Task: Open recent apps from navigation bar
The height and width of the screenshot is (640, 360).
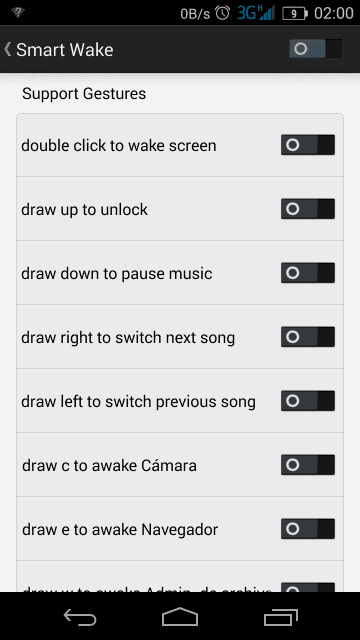Action: click(280, 617)
